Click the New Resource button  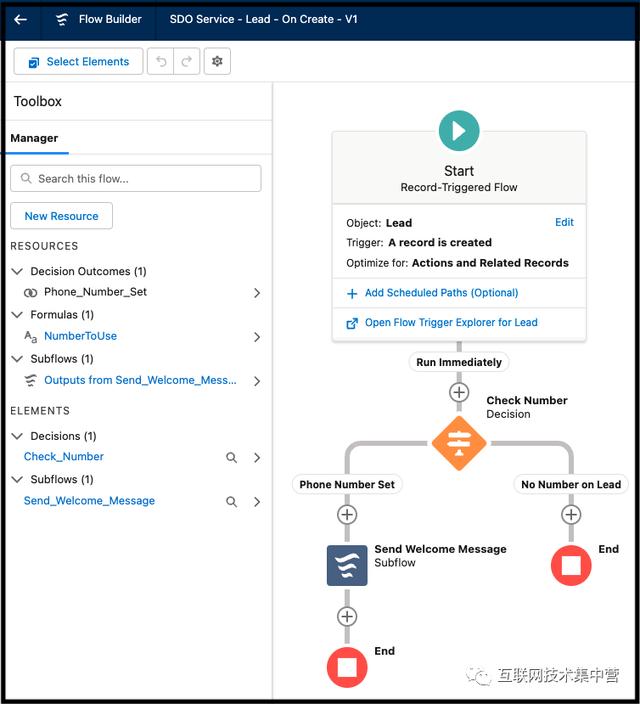62,216
